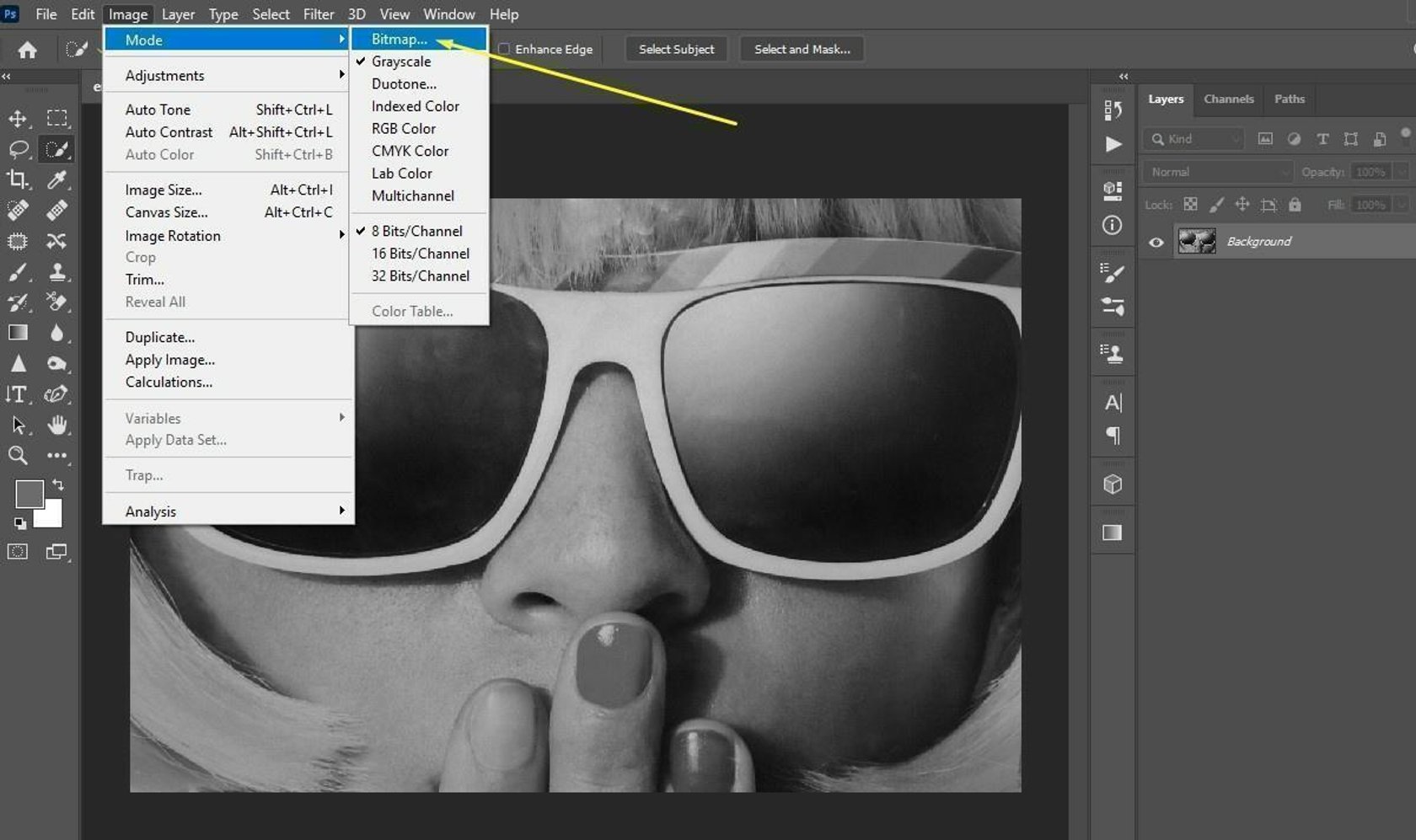The image size is (1416, 840).
Task: Click the foreground color swatch
Action: 30,494
